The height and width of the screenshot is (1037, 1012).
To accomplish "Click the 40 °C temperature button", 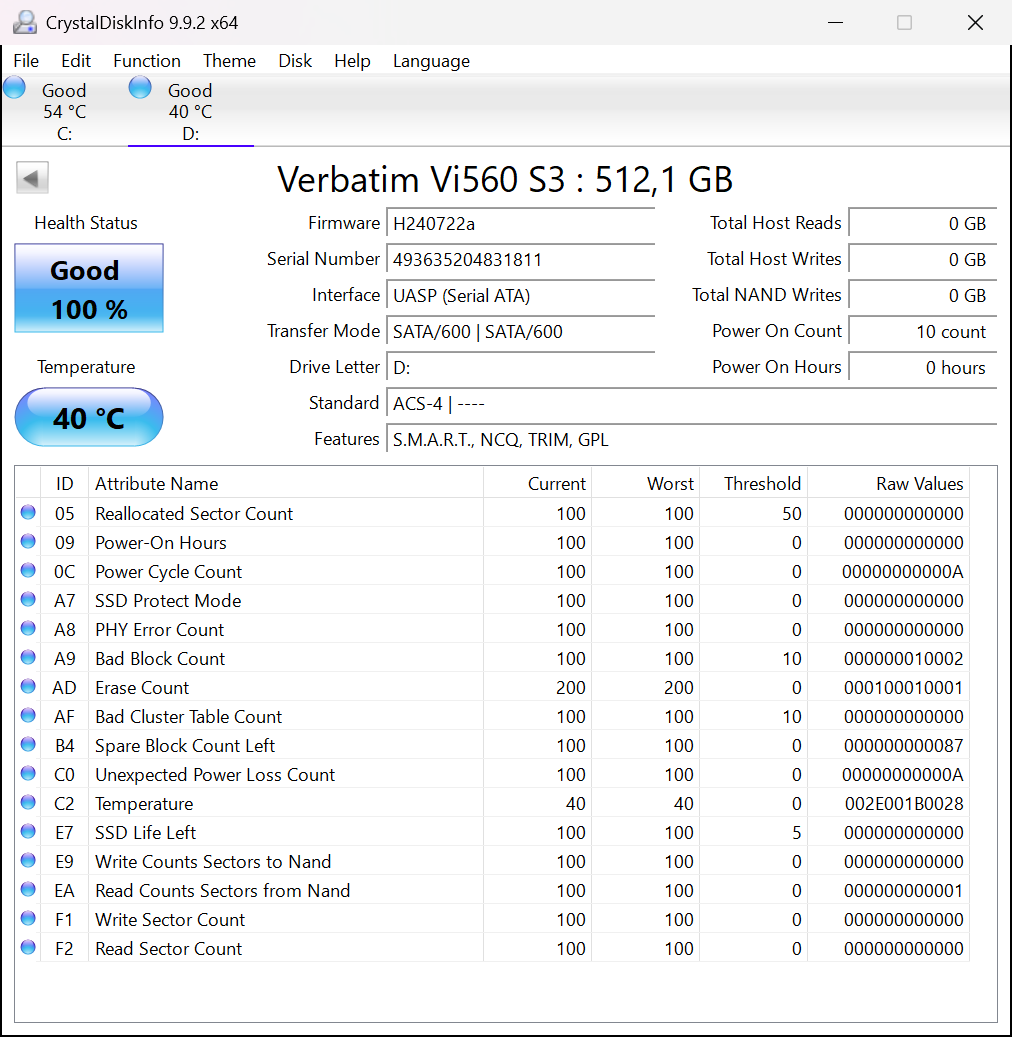I will 89,417.
